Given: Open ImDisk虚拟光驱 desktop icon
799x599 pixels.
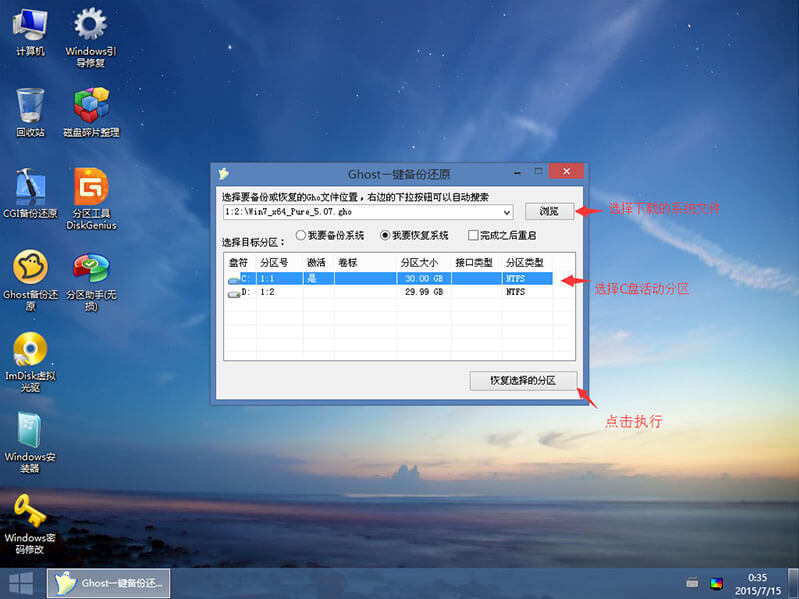Looking at the screenshot, I should 30,349.
